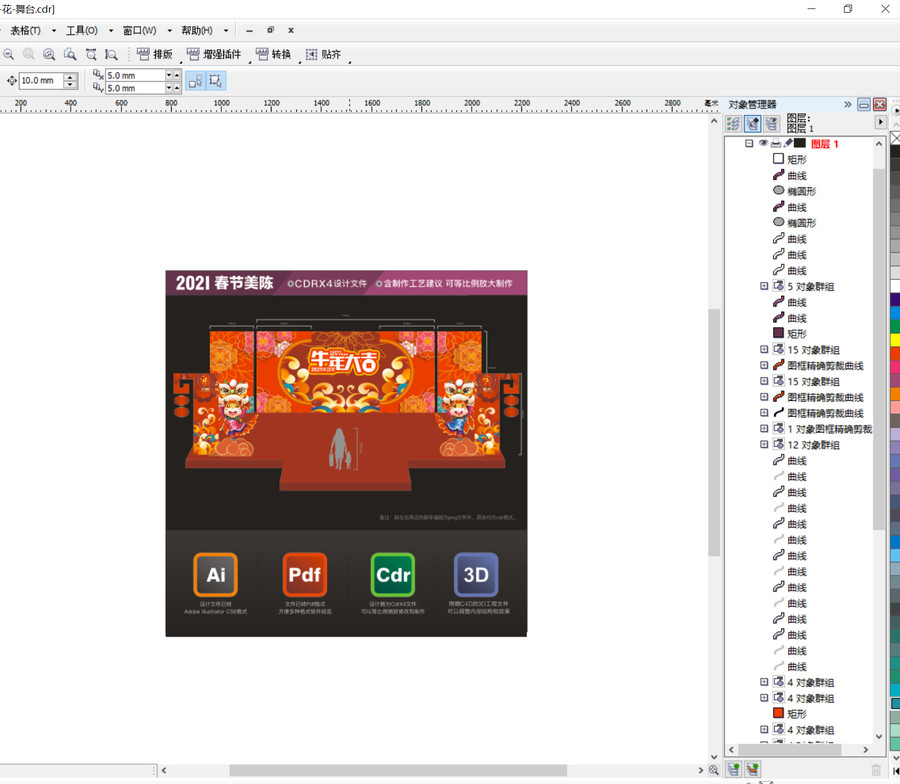This screenshot has width=900, height=784.
Task: Open the horizontal duplicate distance dropdown
Action: [169, 75]
